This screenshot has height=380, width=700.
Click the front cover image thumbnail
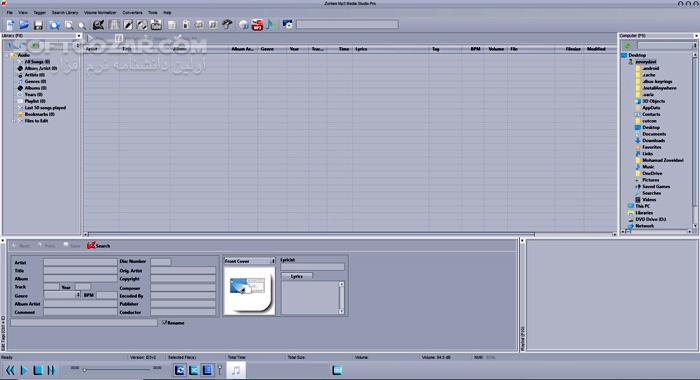point(249,290)
